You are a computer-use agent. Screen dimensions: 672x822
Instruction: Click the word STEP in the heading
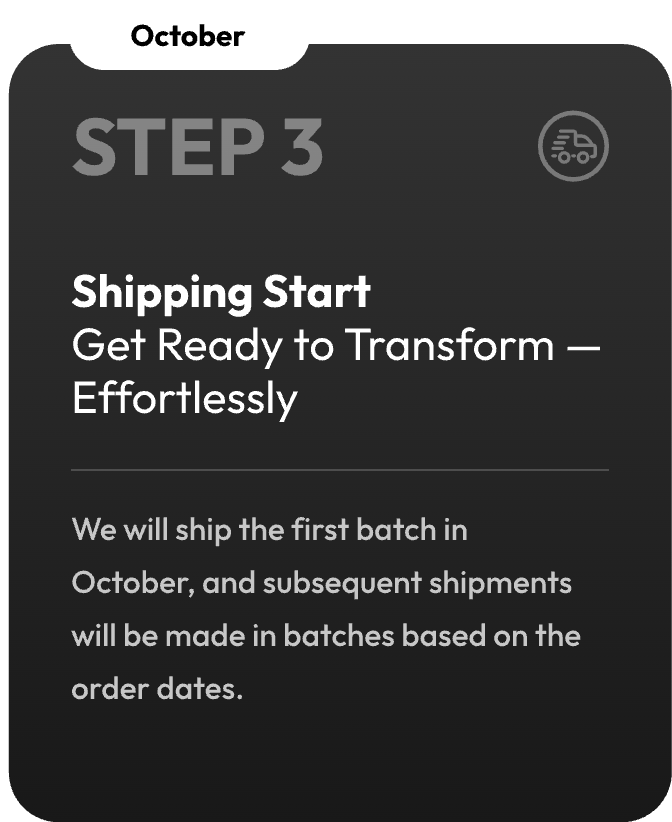click(168, 146)
